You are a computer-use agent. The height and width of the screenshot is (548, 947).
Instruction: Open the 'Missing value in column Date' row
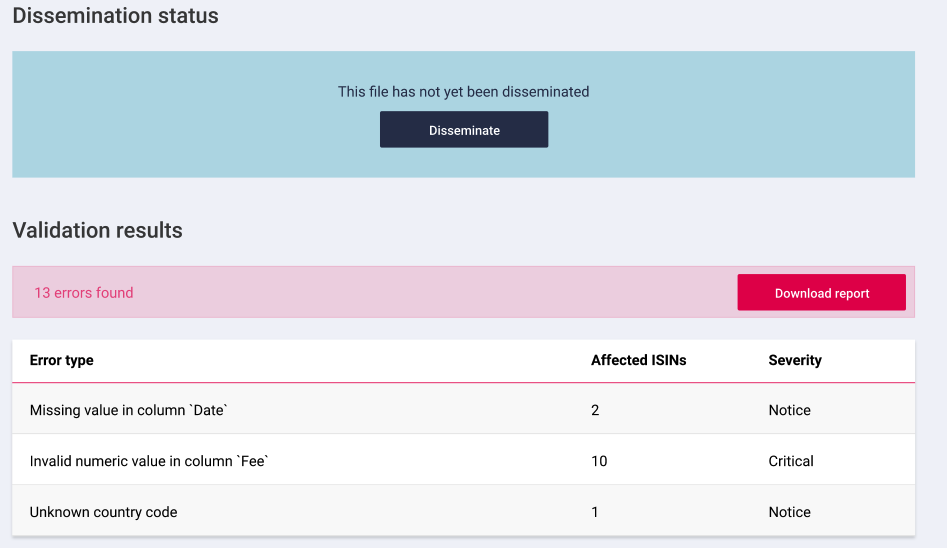(x=463, y=408)
